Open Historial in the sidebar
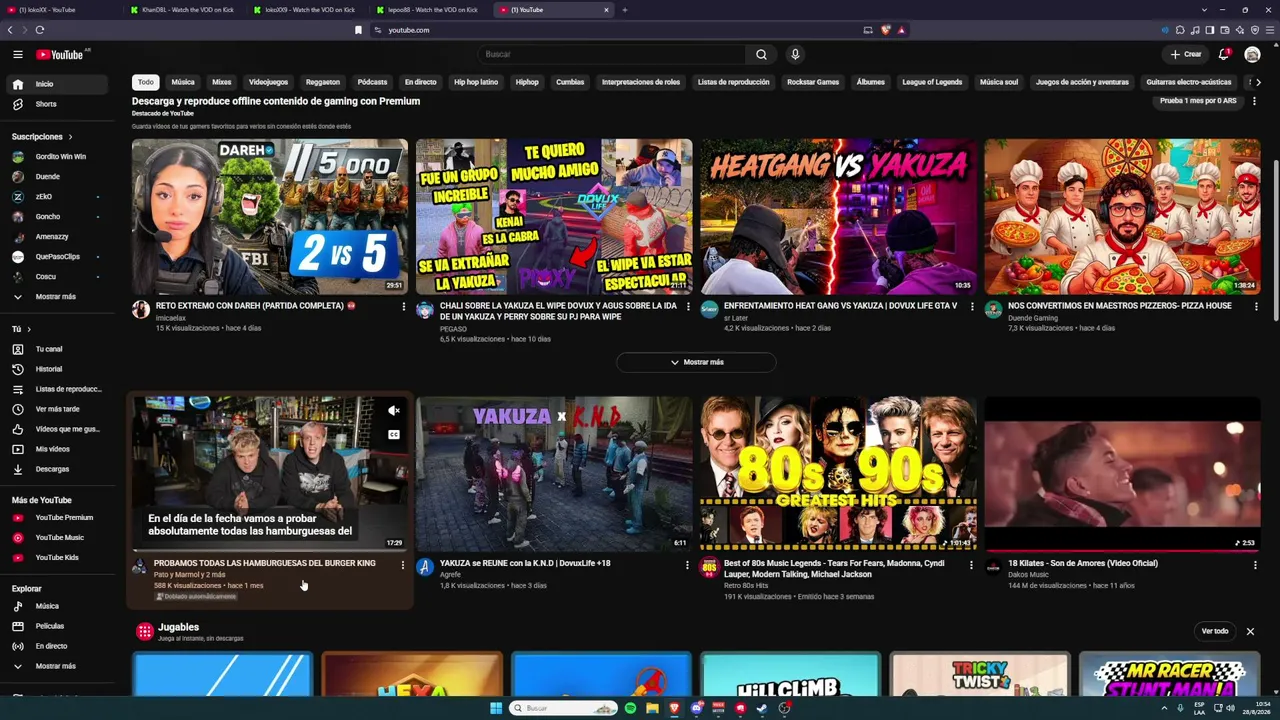This screenshot has width=1280, height=720. tap(56, 369)
